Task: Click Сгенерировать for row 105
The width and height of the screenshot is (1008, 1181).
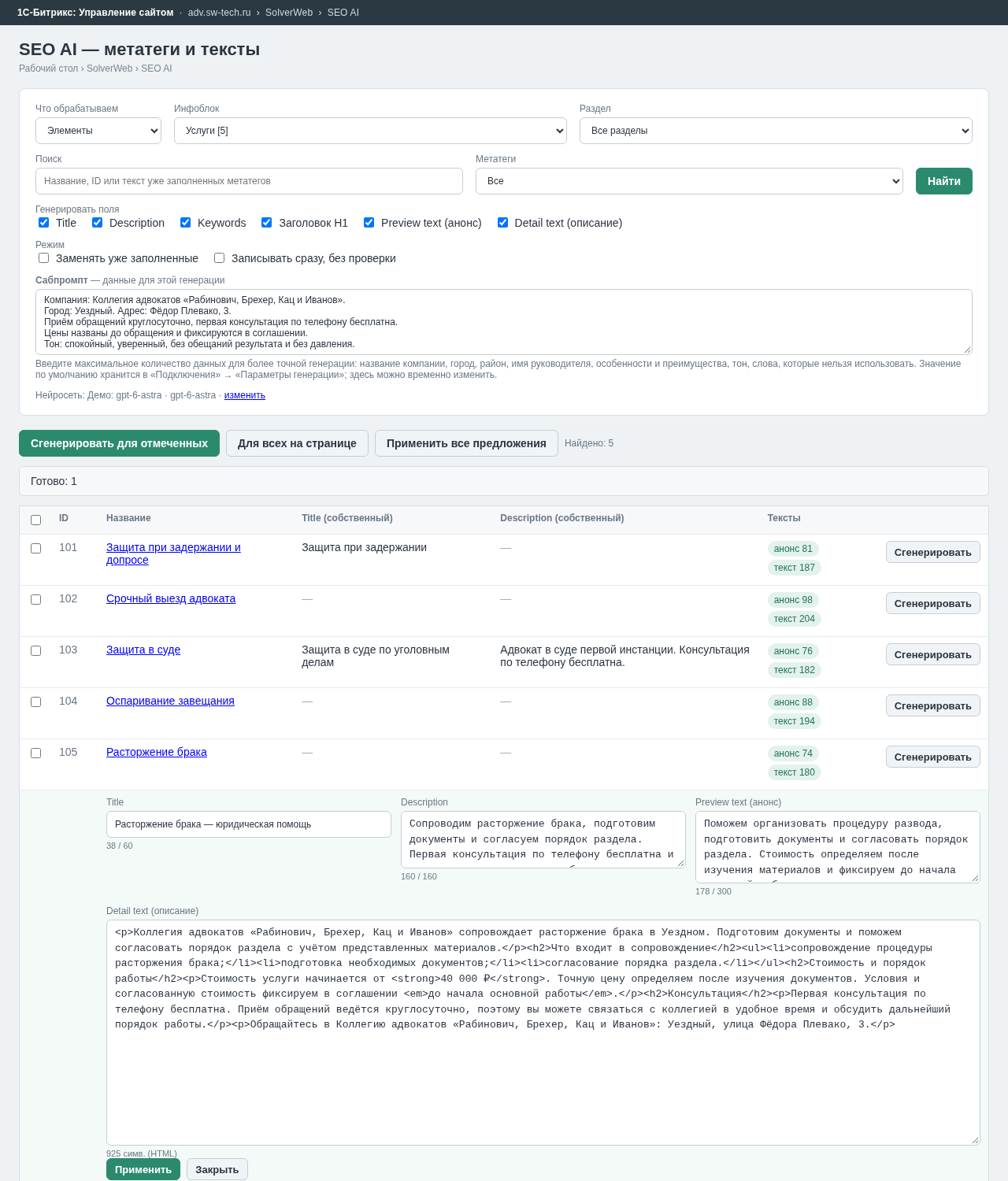Action: click(x=933, y=757)
